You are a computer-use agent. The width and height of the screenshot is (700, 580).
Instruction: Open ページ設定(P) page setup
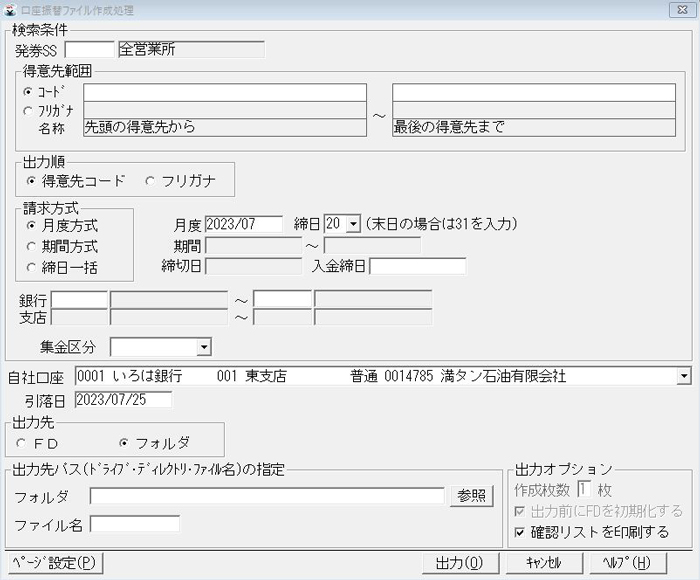tap(55, 563)
